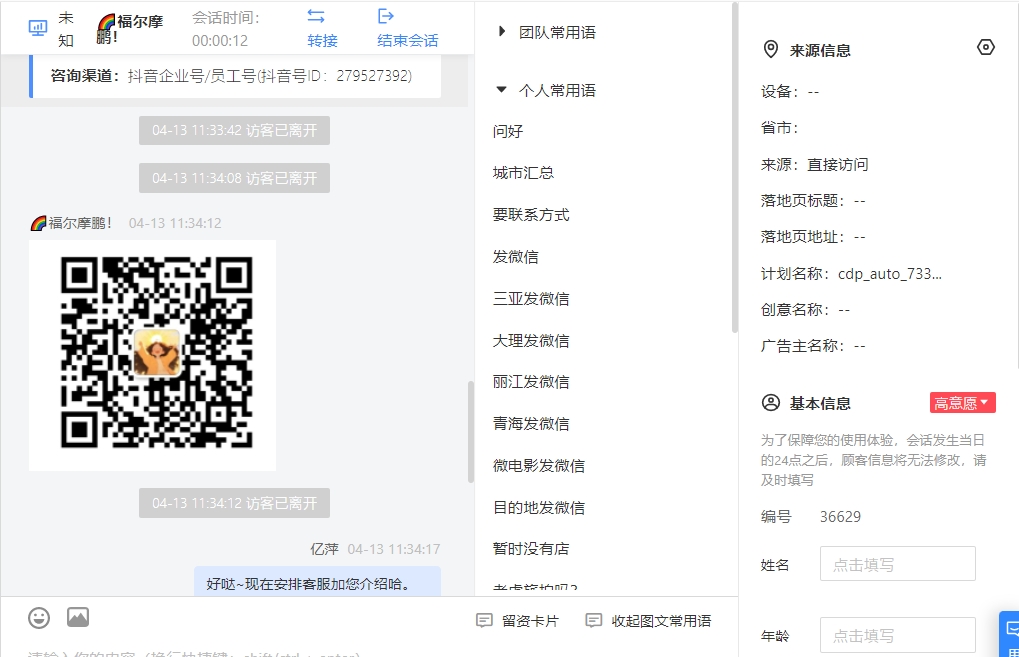
Task: Click the chat history scrollbar
Action: (x=471, y=432)
